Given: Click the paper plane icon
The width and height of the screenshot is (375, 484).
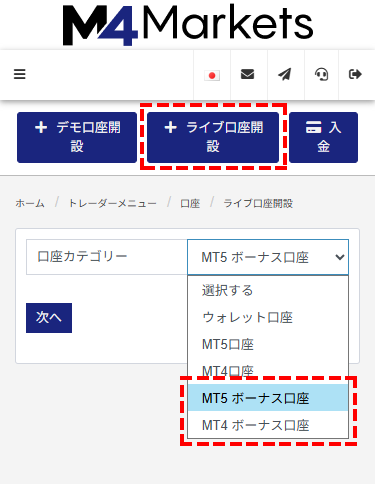Looking at the screenshot, I should coord(285,74).
